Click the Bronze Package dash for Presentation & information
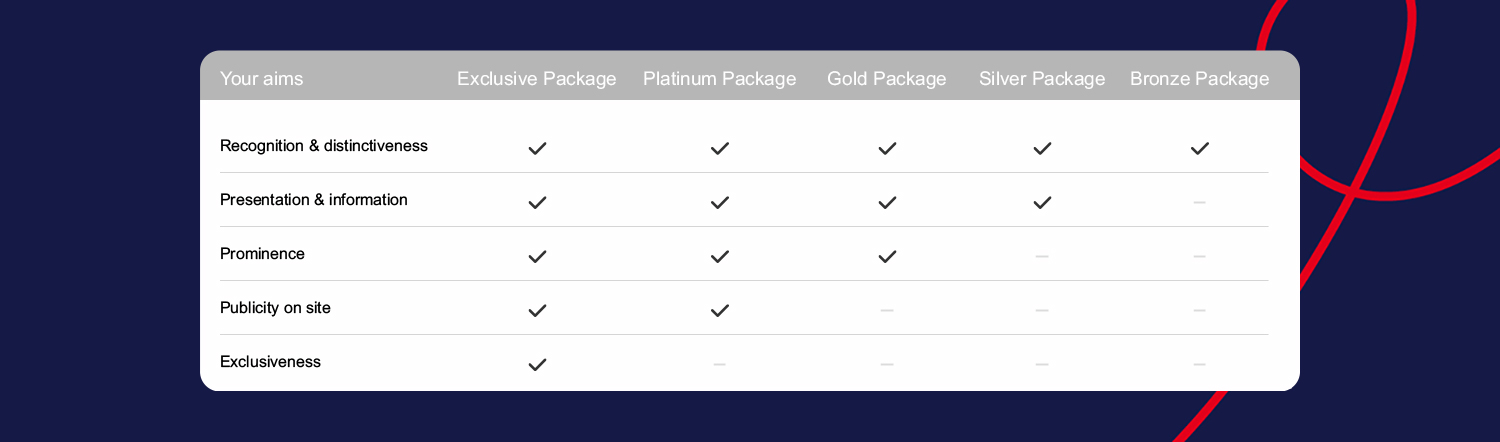The width and height of the screenshot is (1500, 442). coord(1200,202)
